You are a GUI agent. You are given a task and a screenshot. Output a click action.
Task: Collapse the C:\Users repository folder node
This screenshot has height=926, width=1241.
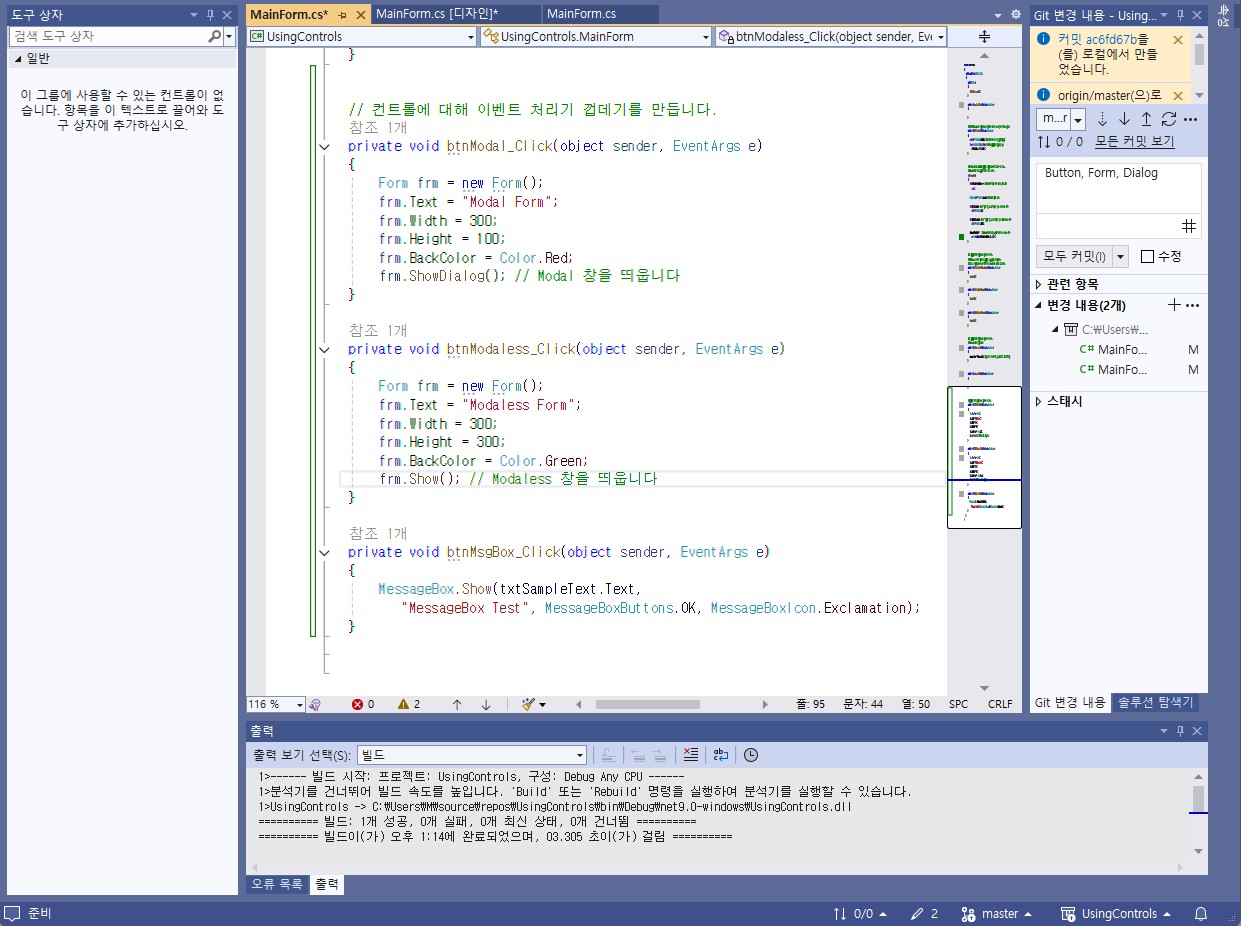coord(1055,329)
